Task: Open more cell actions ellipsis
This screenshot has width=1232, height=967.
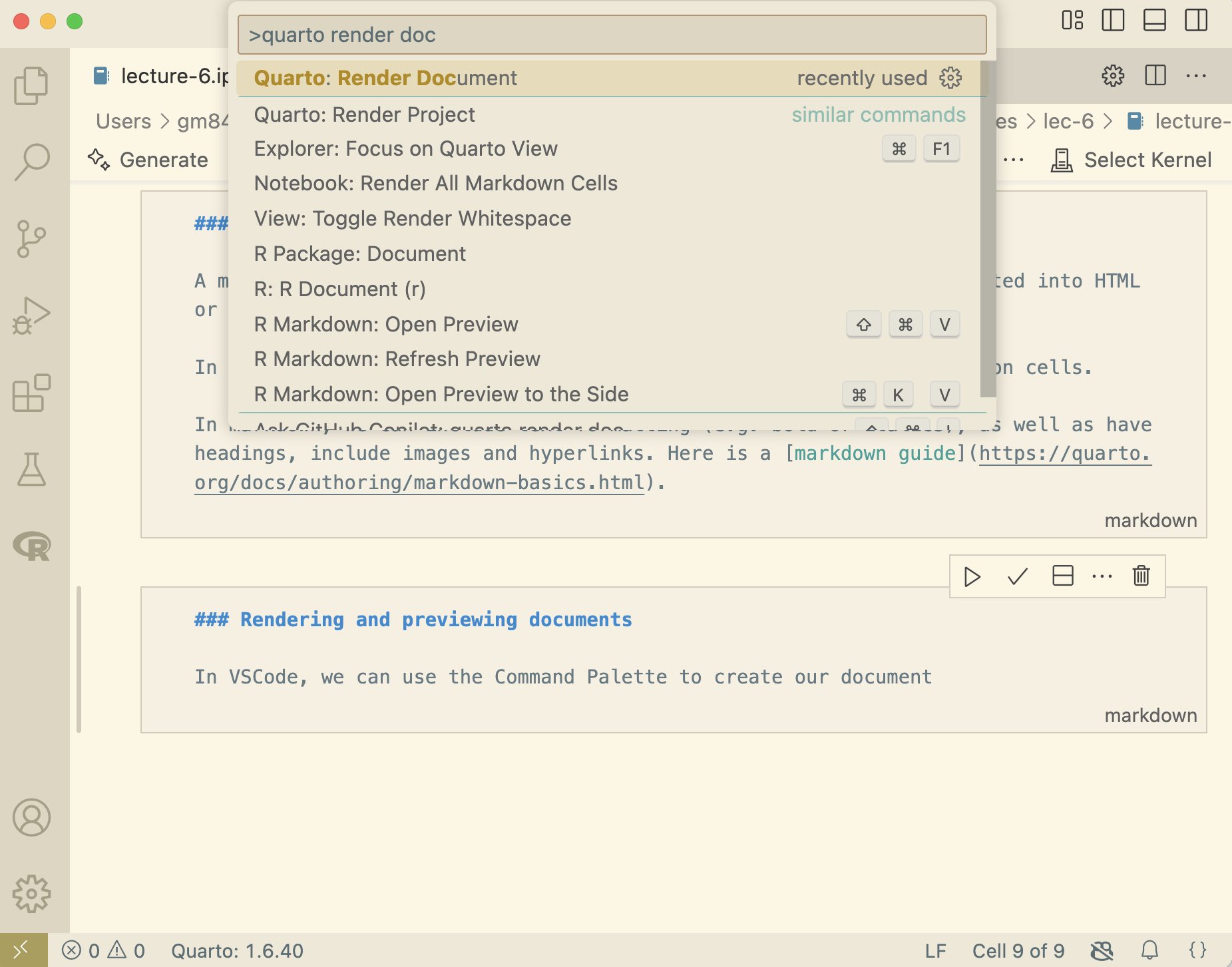Action: click(x=1102, y=576)
